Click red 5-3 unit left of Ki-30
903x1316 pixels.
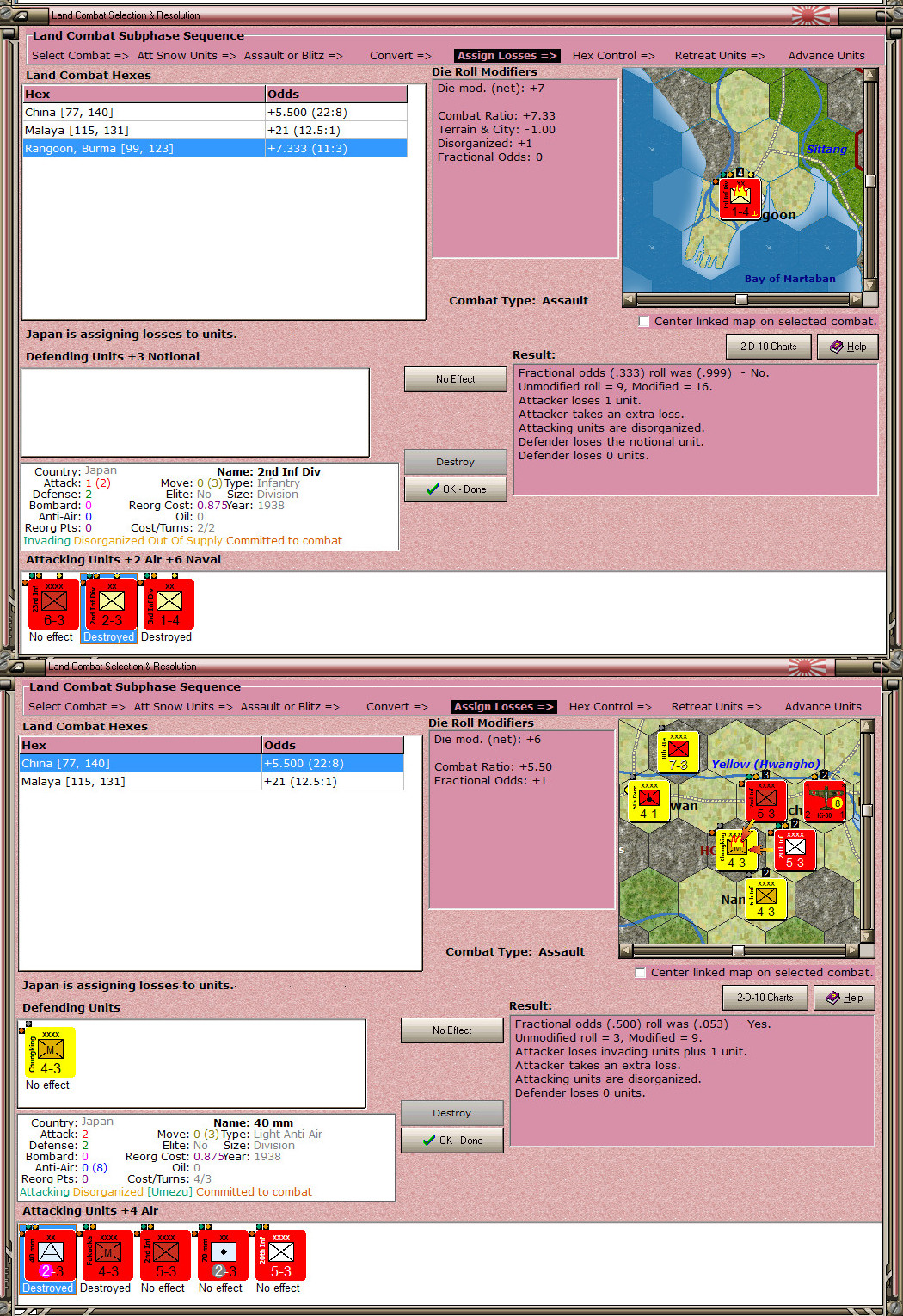[x=765, y=800]
